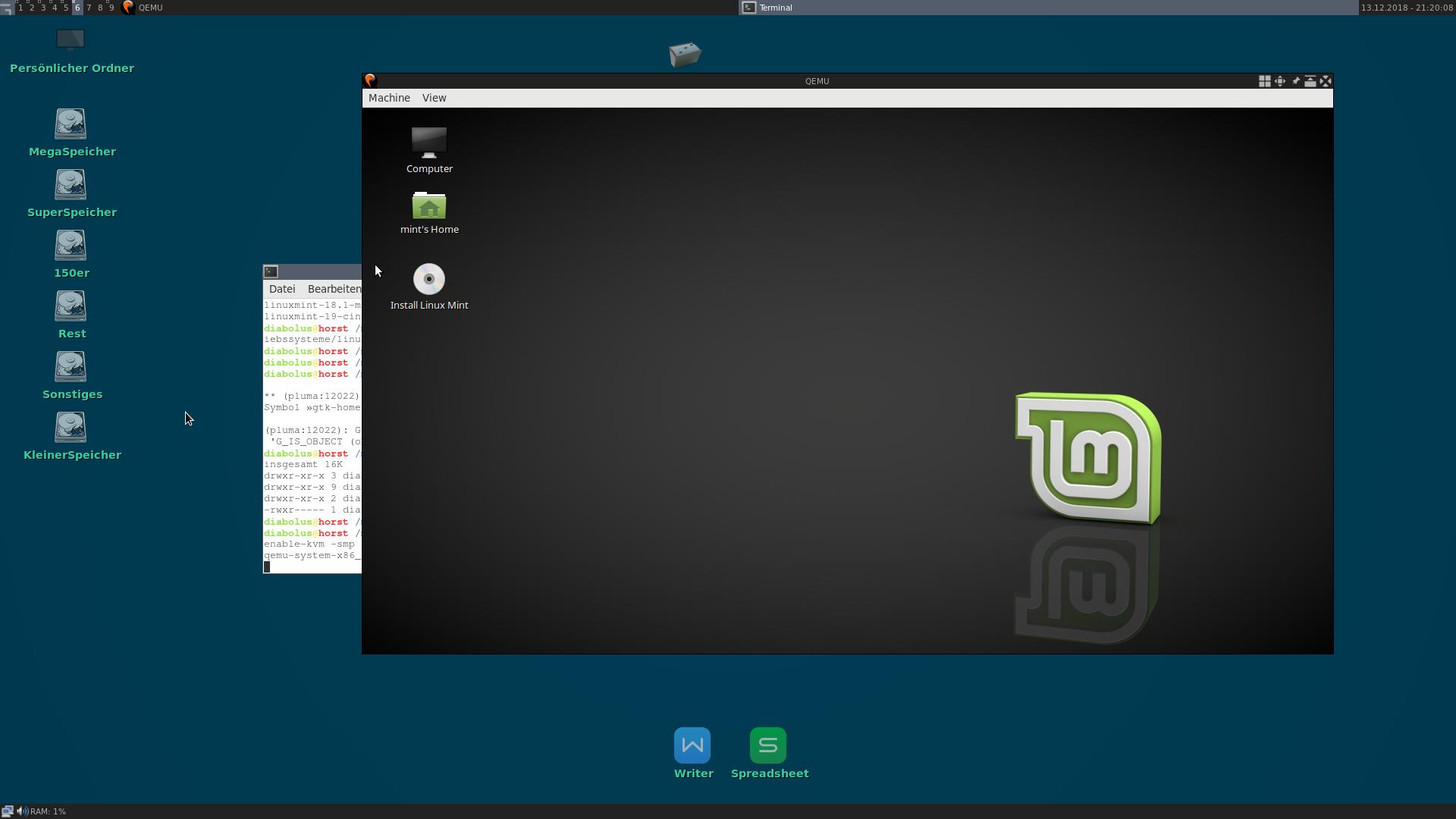Click the 'enable-kvm -smp' line in terminal
The height and width of the screenshot is (819, 1456).
tap(309, 544)
